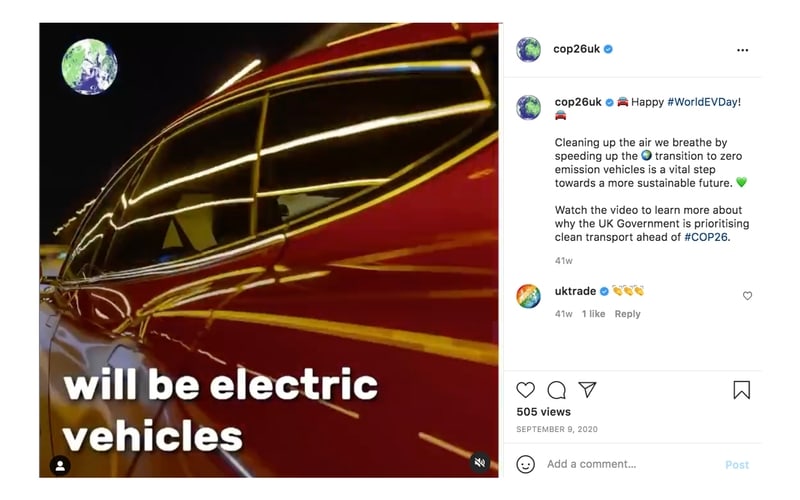The width and height of the screenshot is (800, 500).
Task: Open the emoji picker smiley icon
Action: click(526, 464)
